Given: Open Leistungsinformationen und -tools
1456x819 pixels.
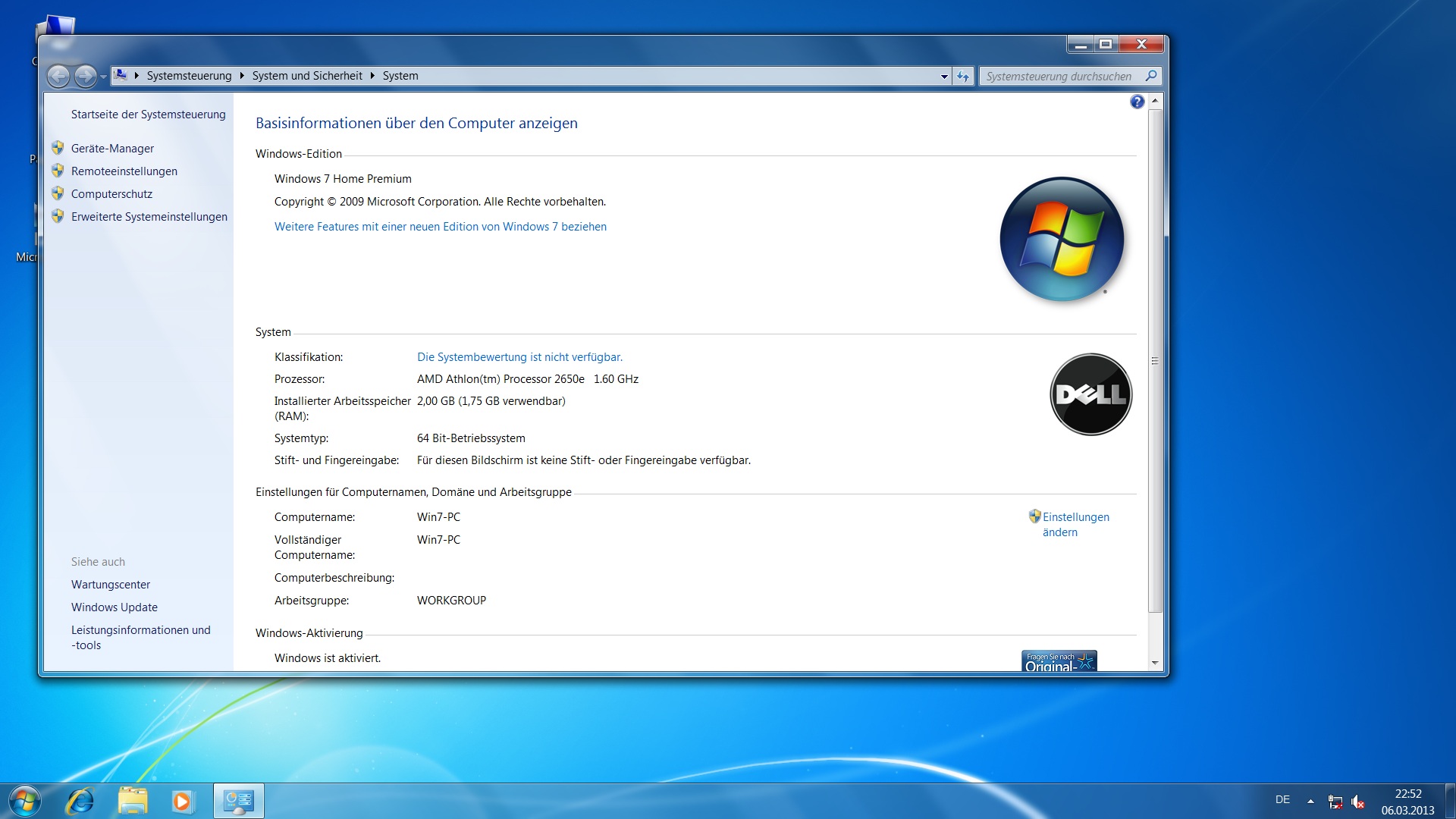Looking at the screenshot, I should [141, 638].
